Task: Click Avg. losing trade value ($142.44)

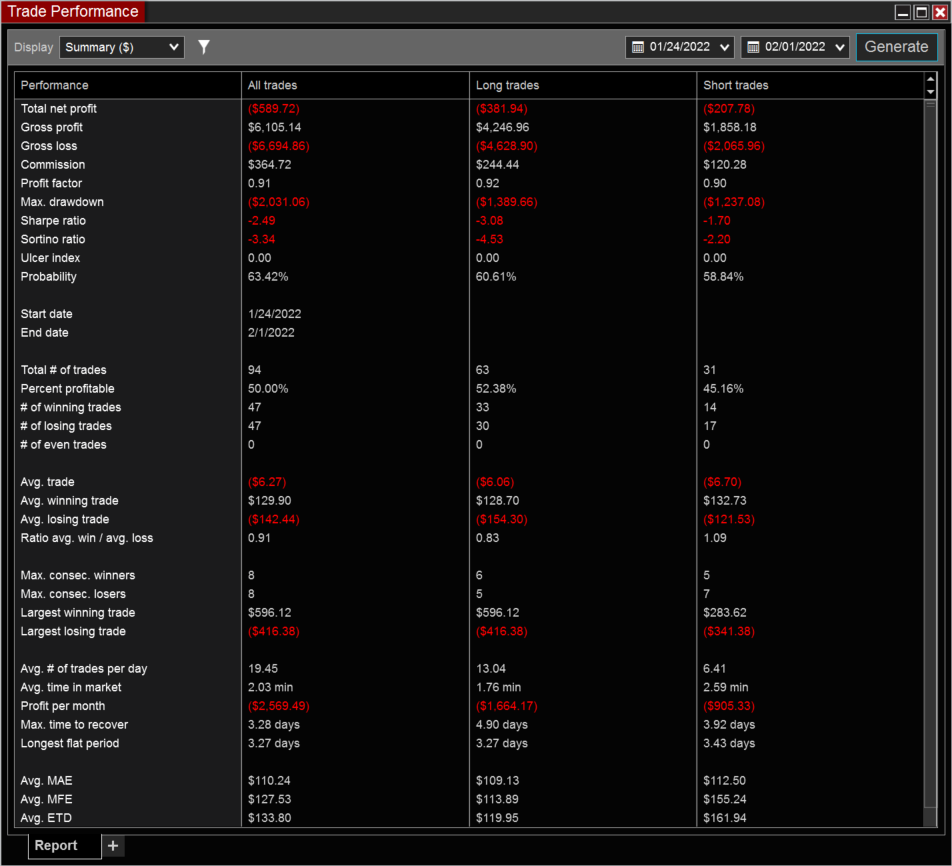Action: pos(274,519)
